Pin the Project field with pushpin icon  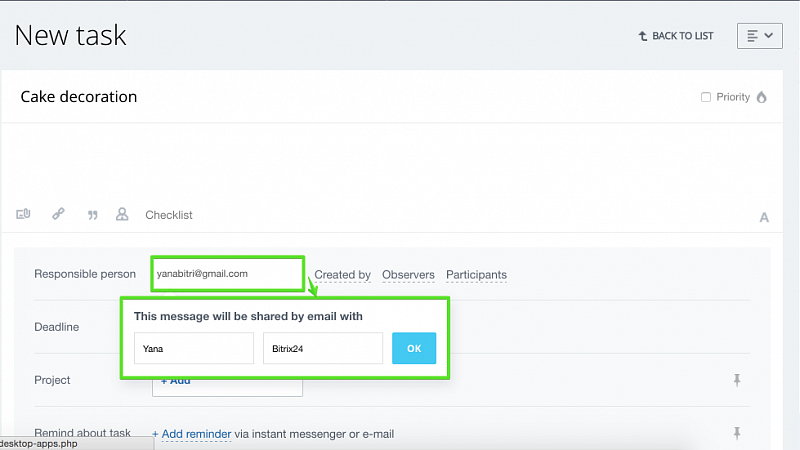(737, 380)
